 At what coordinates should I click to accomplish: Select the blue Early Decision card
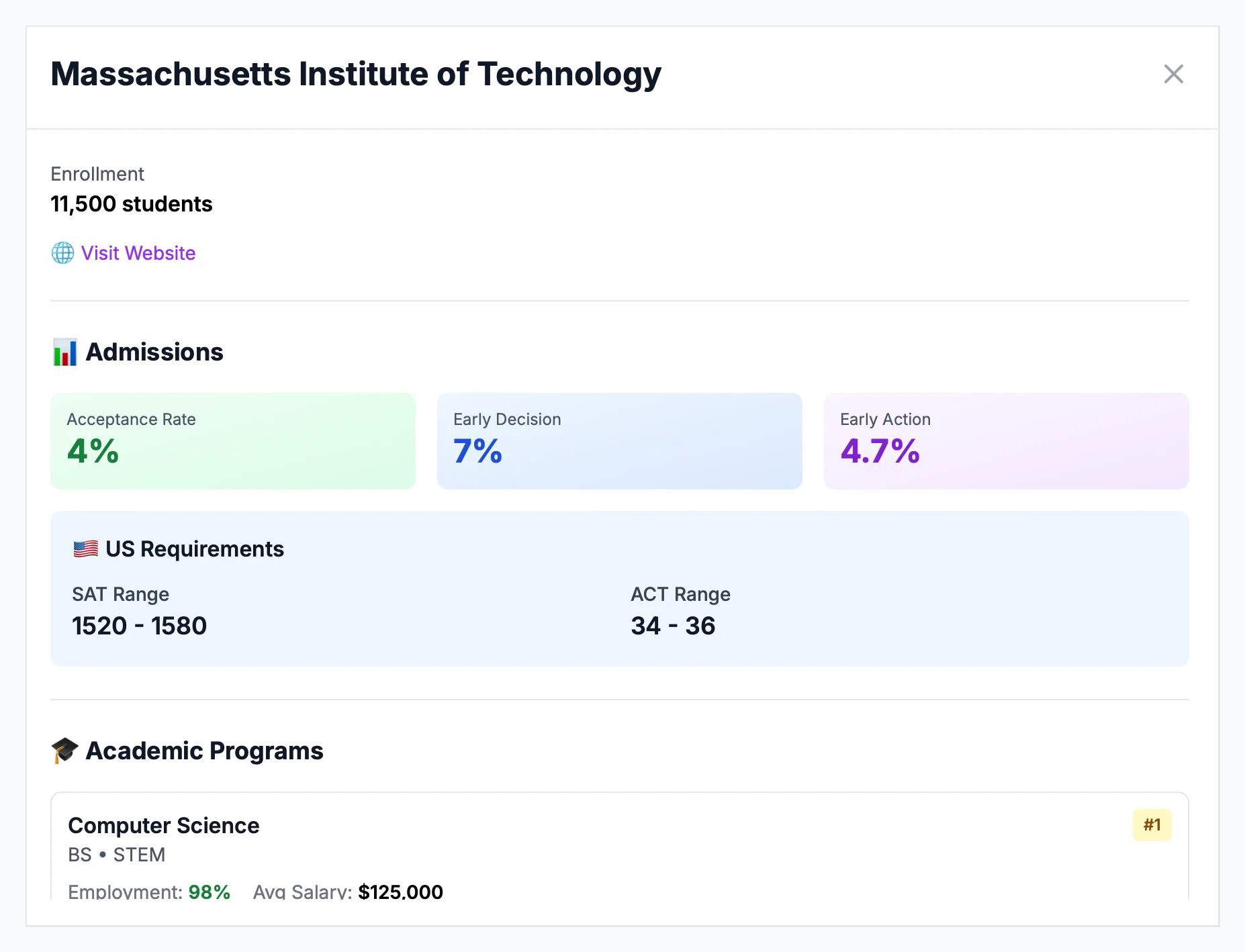[619, 441]
